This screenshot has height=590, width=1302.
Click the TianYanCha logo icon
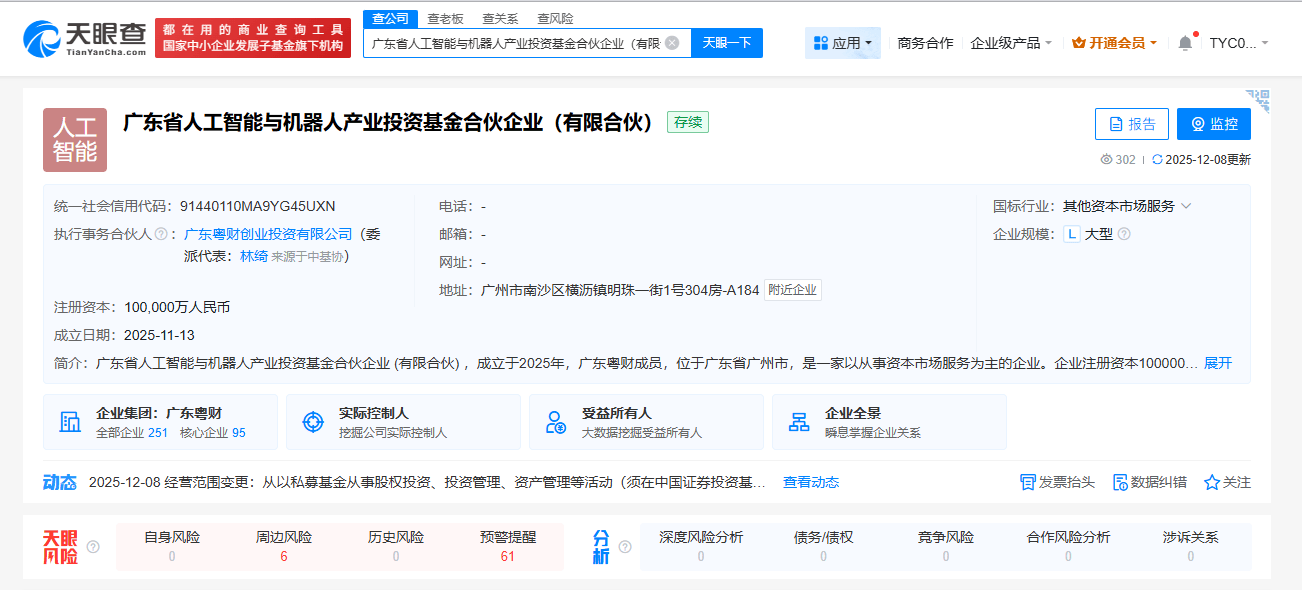[42, 38]
